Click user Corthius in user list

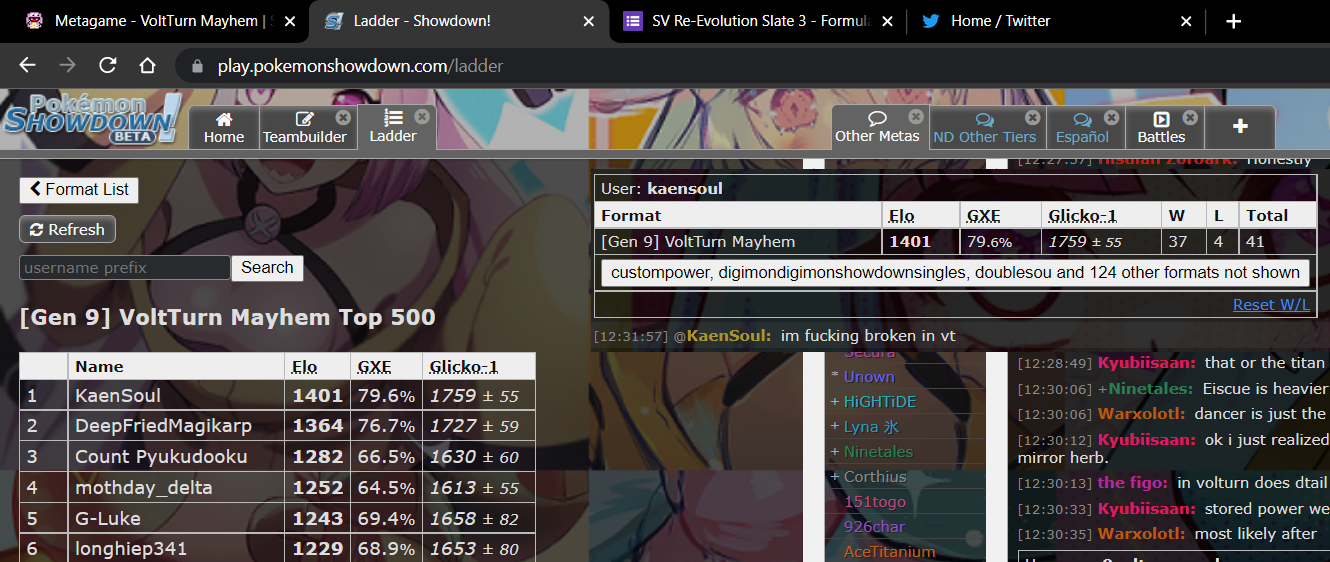pos(875,477)
